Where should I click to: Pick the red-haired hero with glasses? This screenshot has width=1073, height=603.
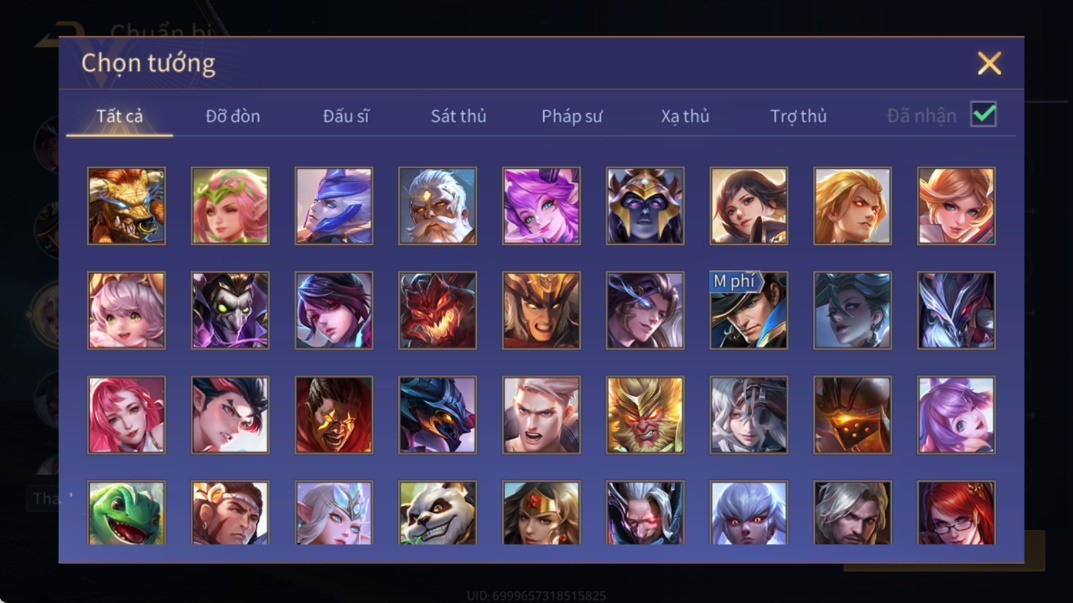pos(956,513)
